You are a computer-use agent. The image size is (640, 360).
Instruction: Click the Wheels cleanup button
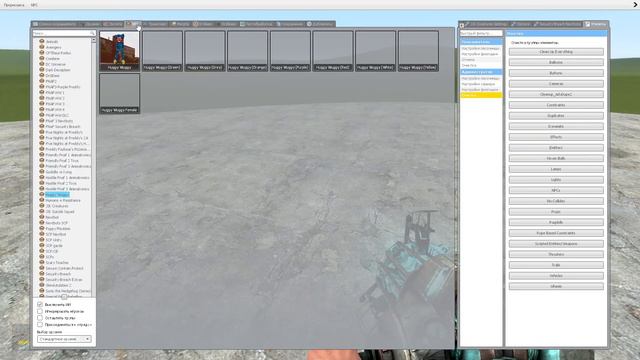(556, 286)
